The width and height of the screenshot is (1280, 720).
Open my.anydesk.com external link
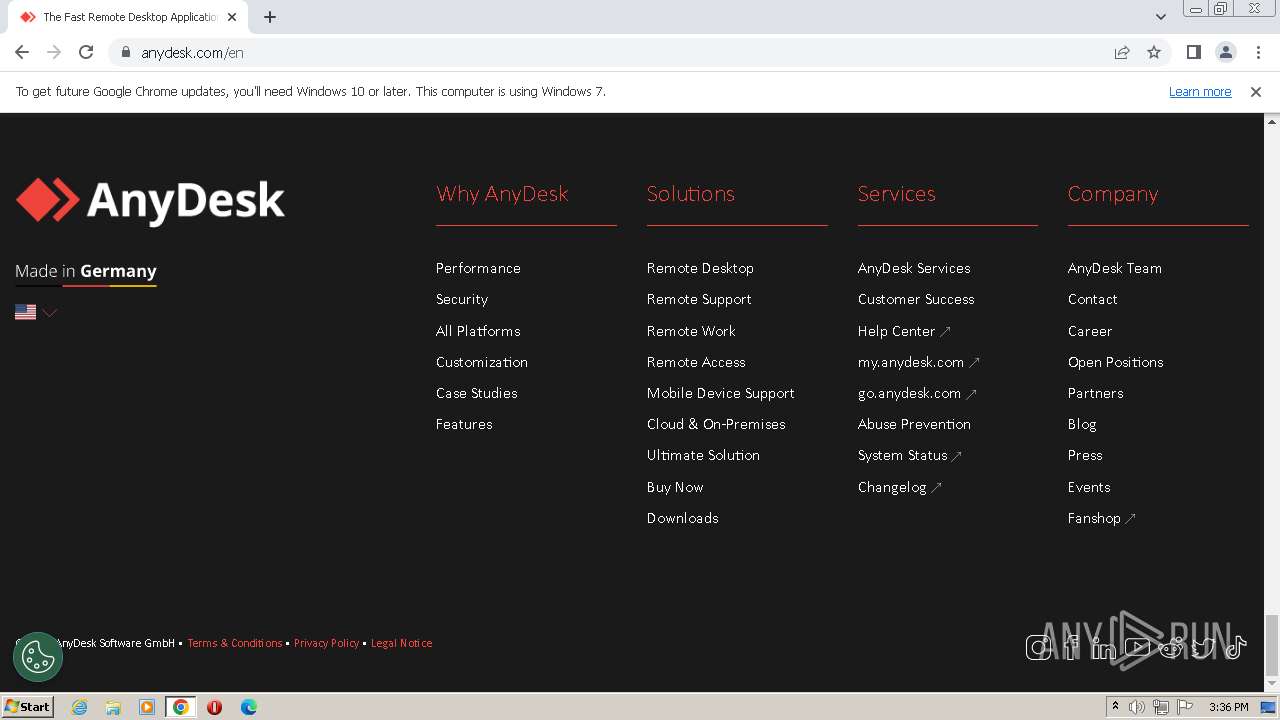coord(918,362)
